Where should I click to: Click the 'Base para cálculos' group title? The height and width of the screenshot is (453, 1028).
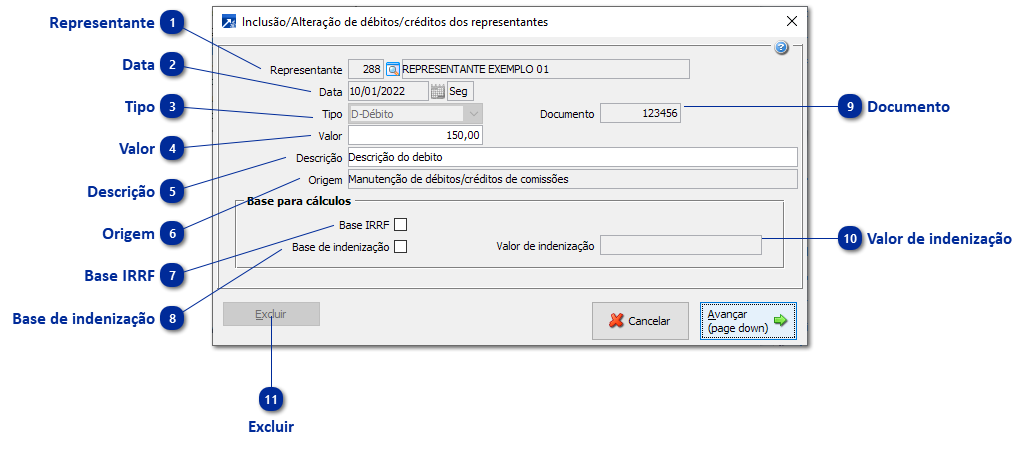[x=299, y=201]
